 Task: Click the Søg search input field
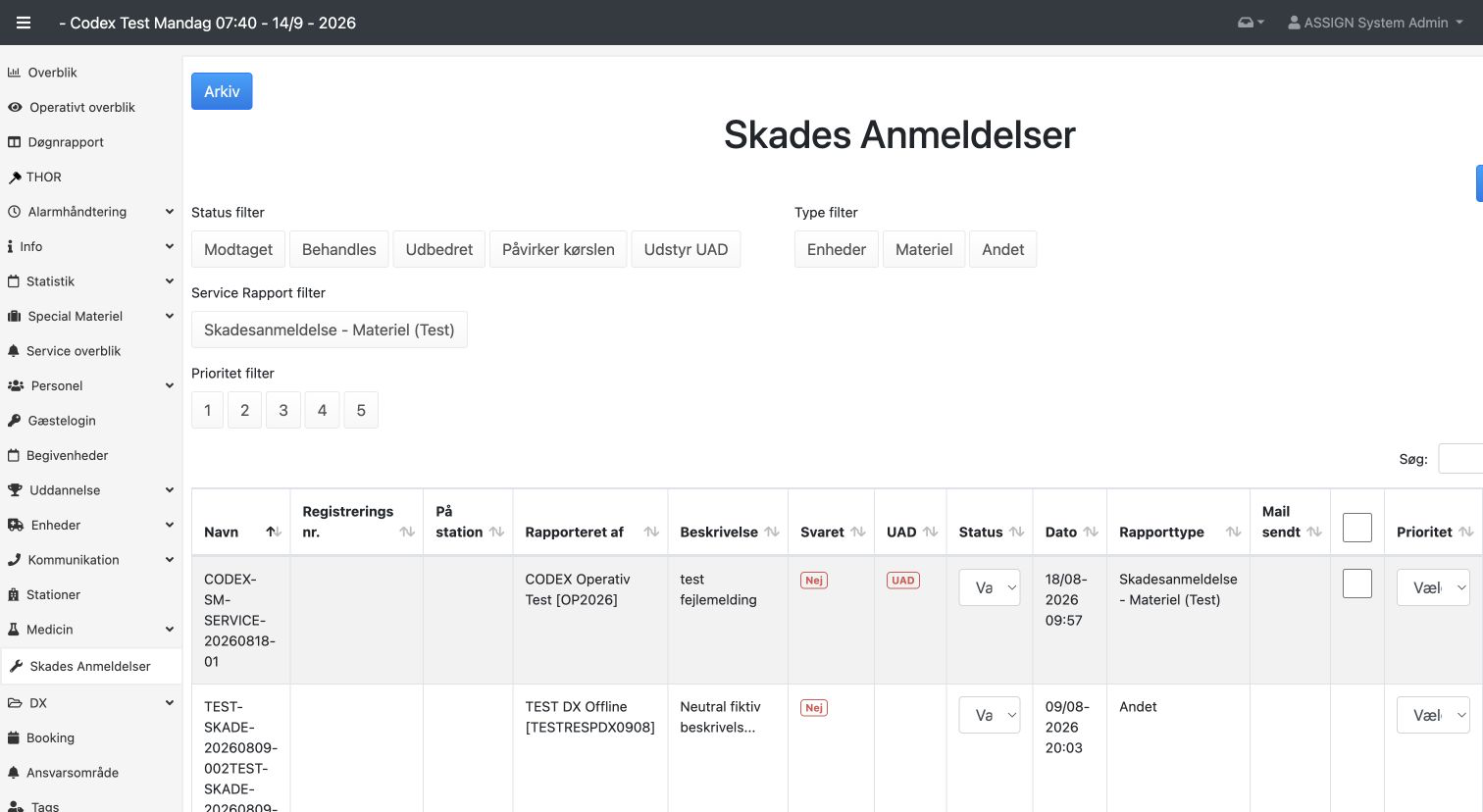click(1460, 458)
